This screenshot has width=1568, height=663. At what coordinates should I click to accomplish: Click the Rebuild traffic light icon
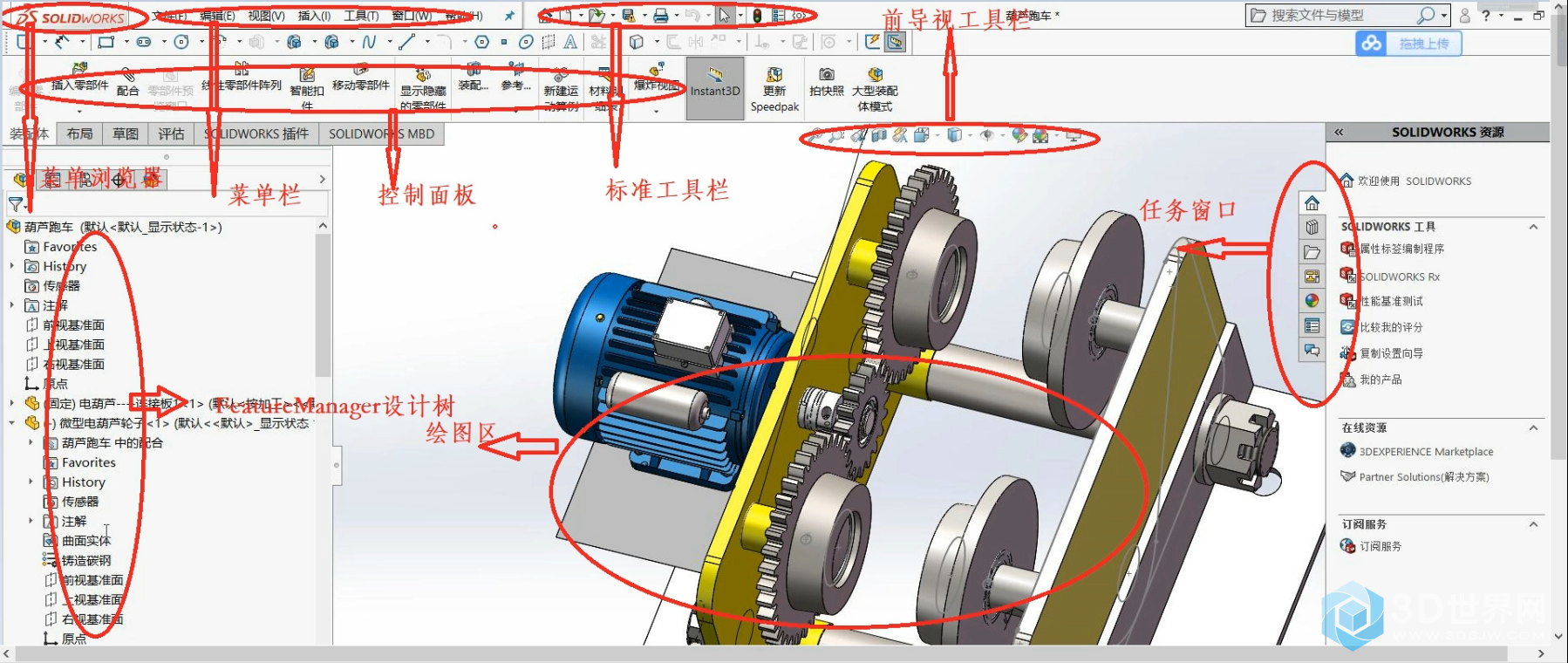tap(757, 16)
